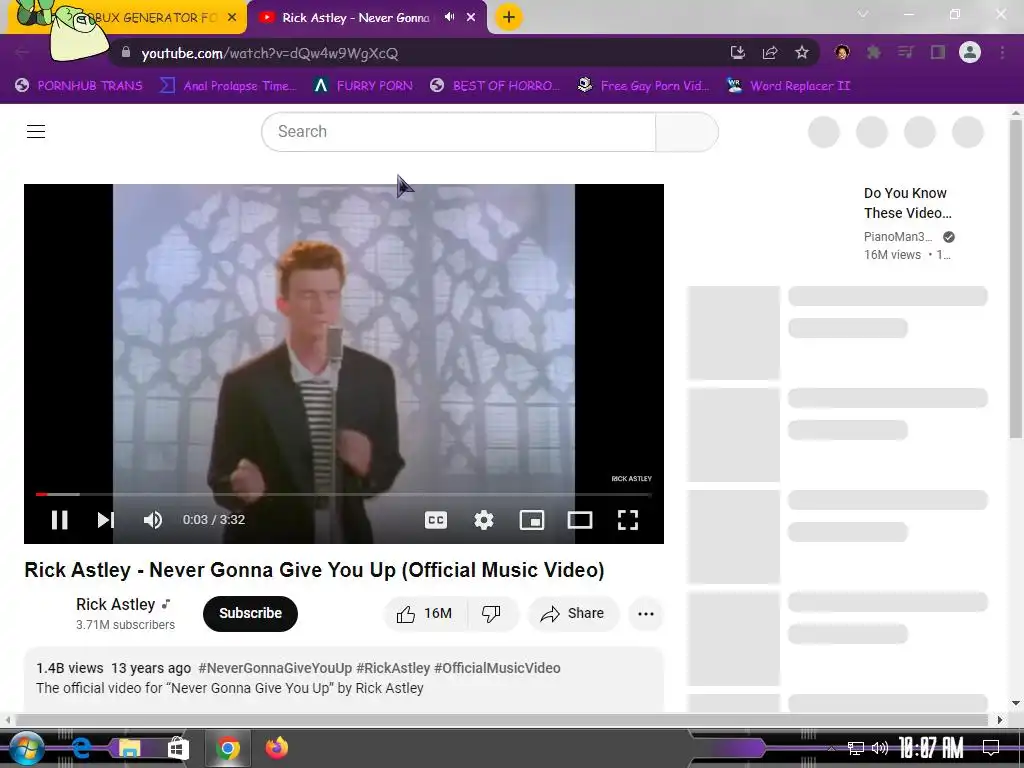Close the first generator tab
1024x768 pixels.
tap(232, 18)
